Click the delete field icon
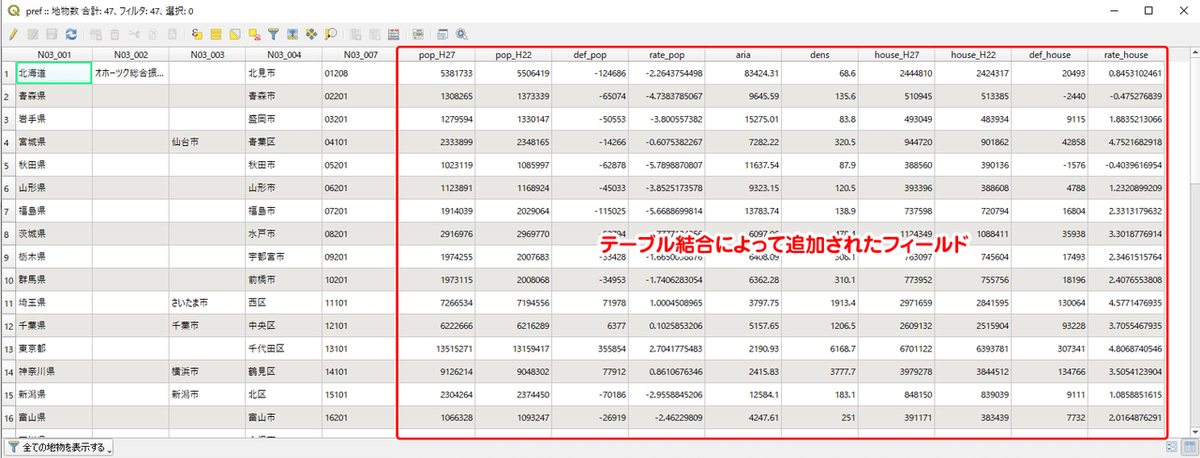This screenshot has height=458, width=1200. [374, 34]
